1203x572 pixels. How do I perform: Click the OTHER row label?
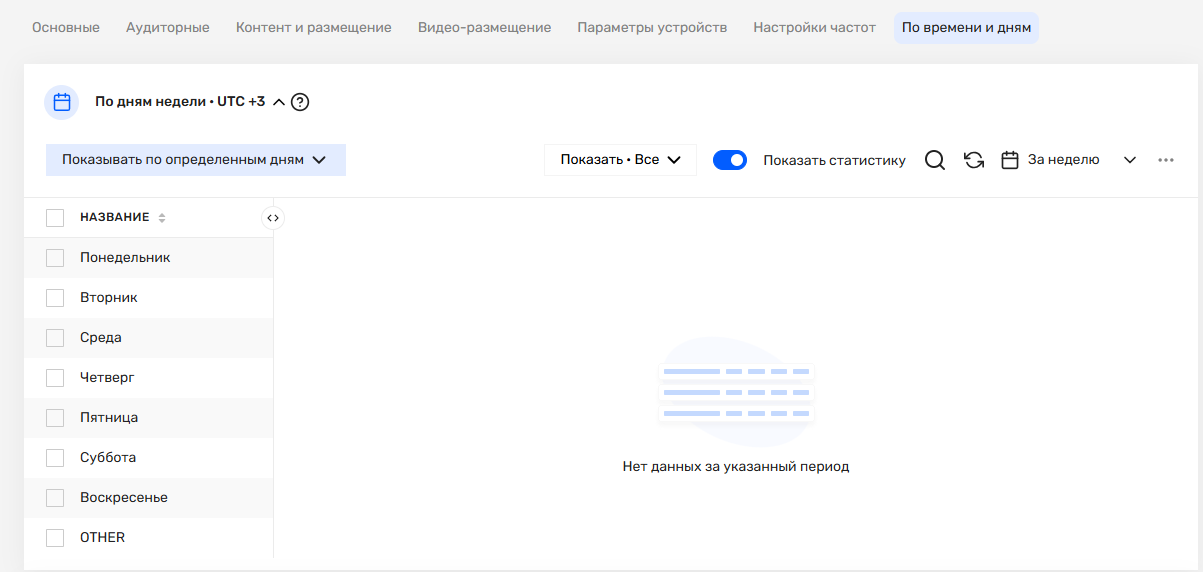(x=102, y=537)
